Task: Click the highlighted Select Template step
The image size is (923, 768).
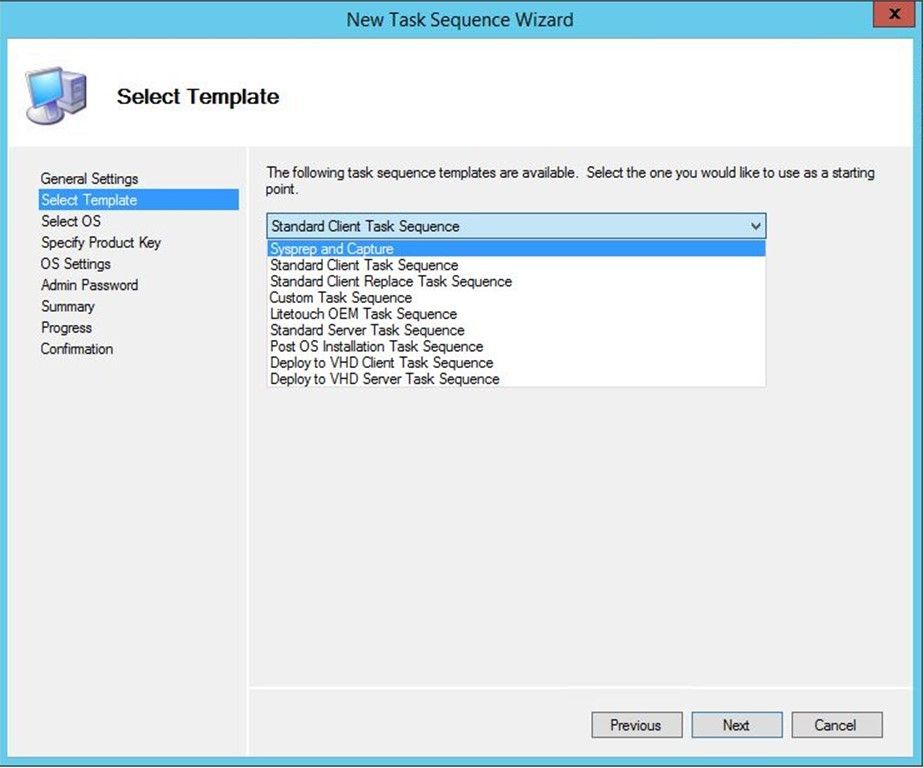Action: pos(139,200)
